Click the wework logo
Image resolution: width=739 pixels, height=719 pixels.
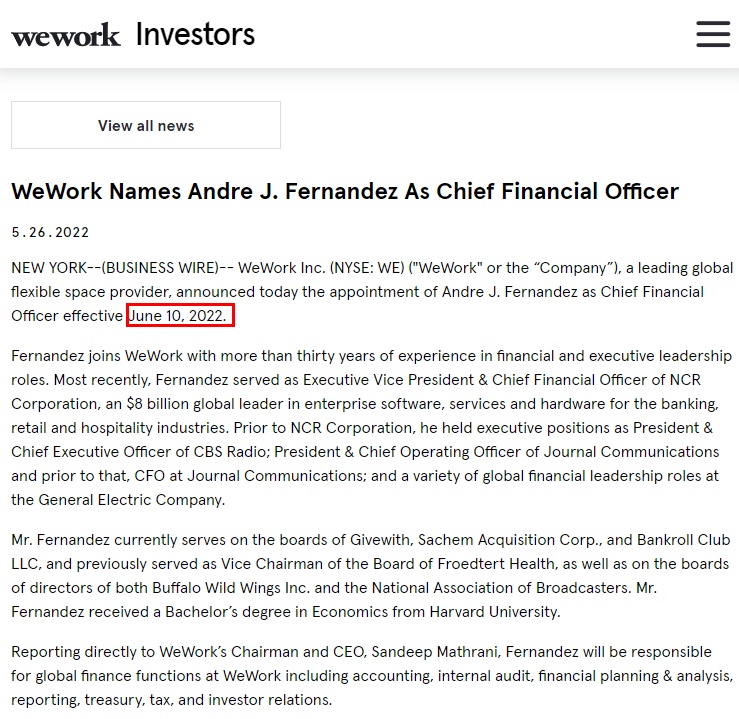click(66, 35)
